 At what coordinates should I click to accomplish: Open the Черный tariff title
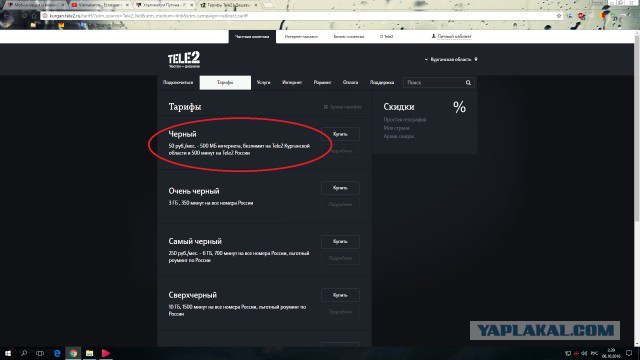(x=182, y=134)
